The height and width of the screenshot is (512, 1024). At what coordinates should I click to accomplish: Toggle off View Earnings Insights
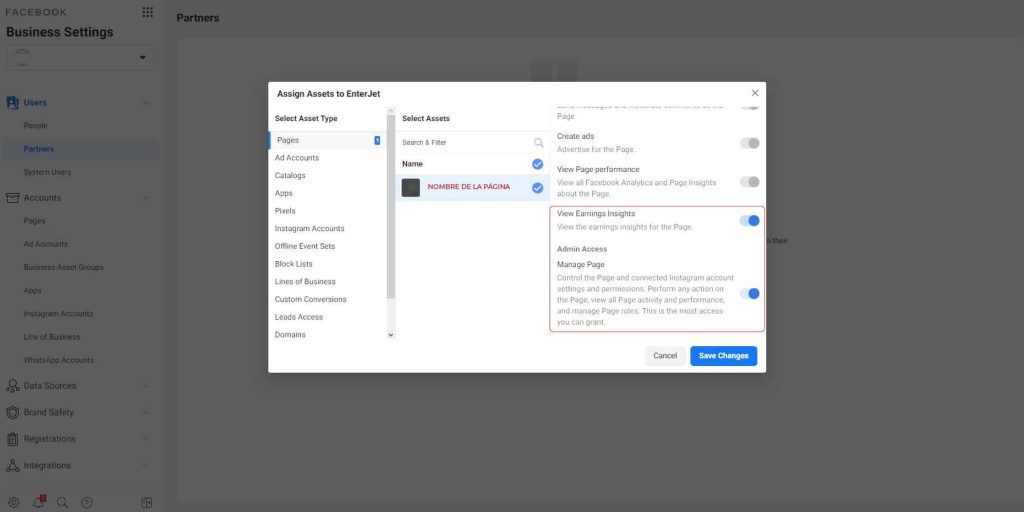[x=749, y=220]
